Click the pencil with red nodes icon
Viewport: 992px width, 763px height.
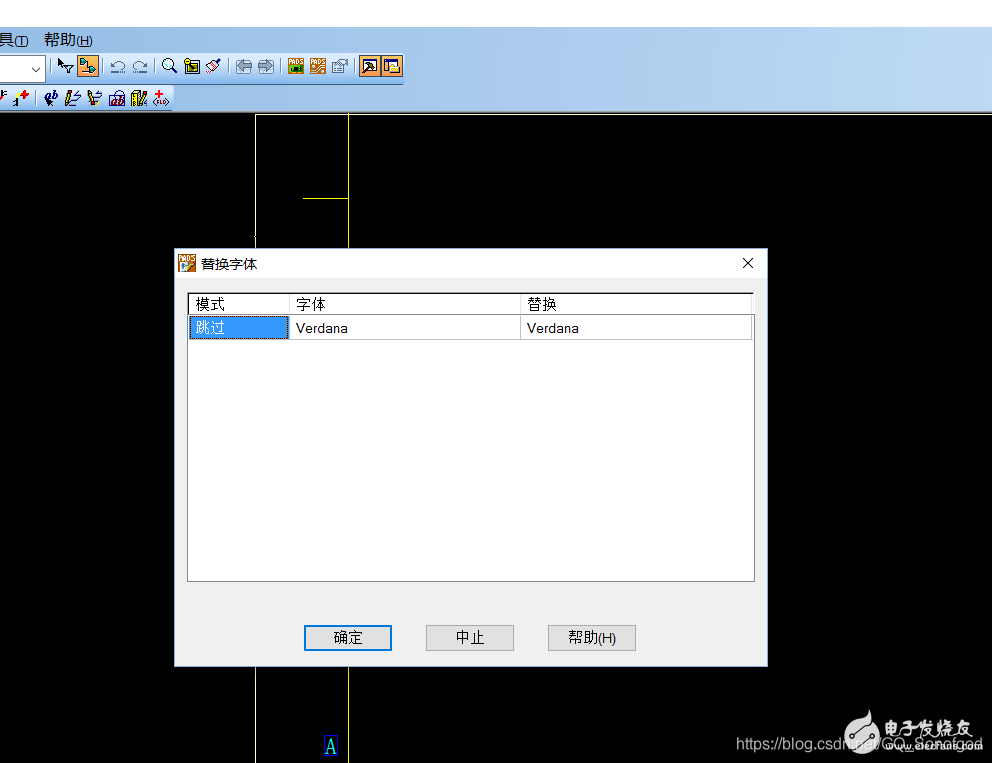coord(95,98)
